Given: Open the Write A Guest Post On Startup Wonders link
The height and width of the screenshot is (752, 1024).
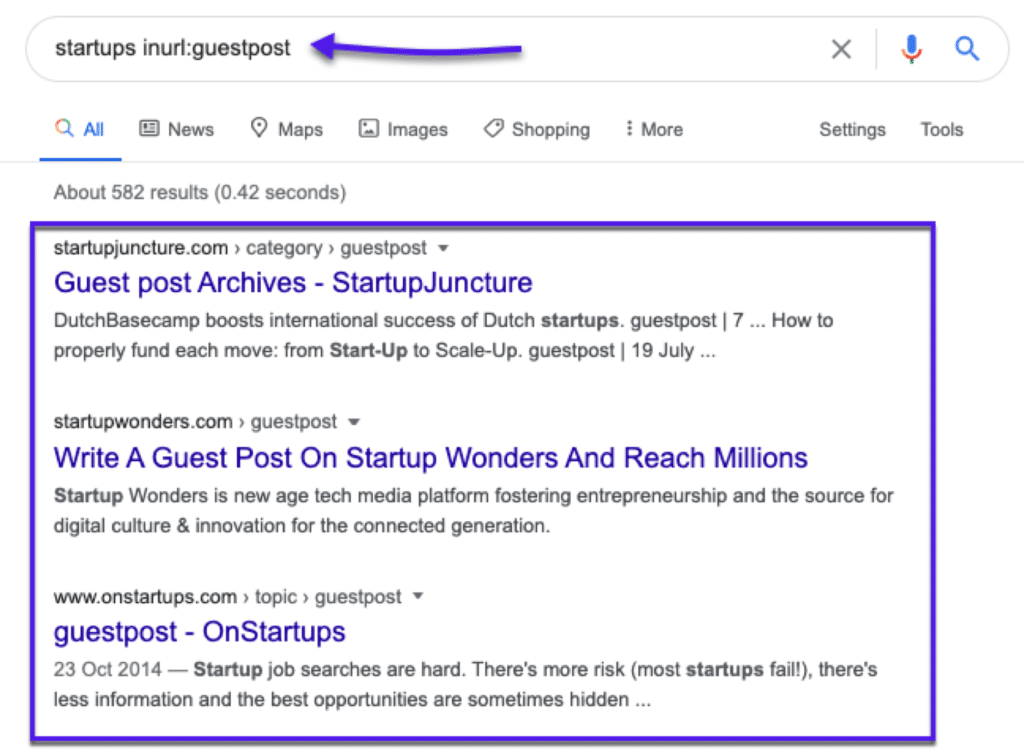Looking at the screenshot, I should 431,458.
